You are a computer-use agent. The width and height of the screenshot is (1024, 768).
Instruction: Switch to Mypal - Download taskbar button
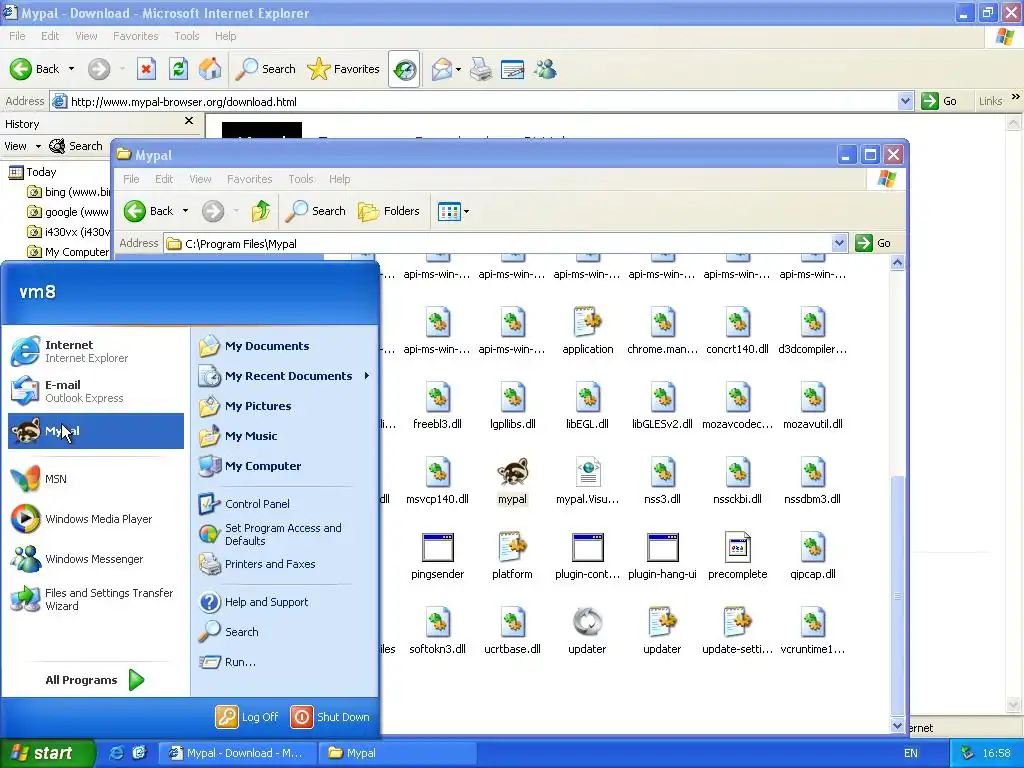point(238,753)
